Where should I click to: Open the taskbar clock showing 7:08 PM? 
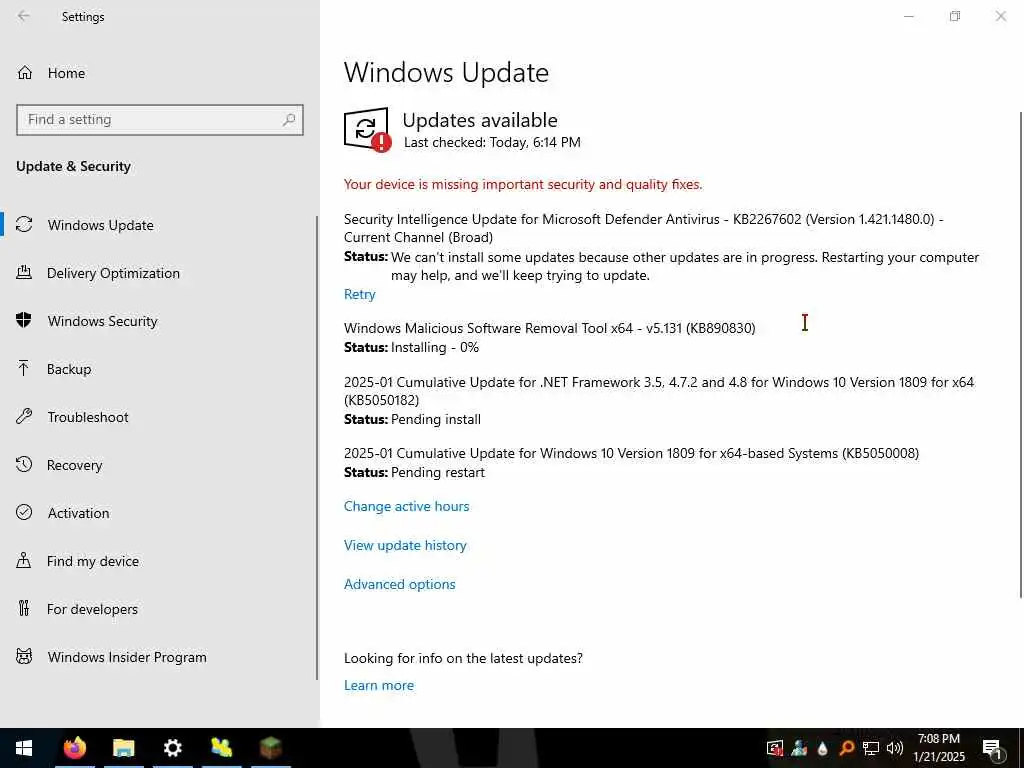click(x=938, y=748)
